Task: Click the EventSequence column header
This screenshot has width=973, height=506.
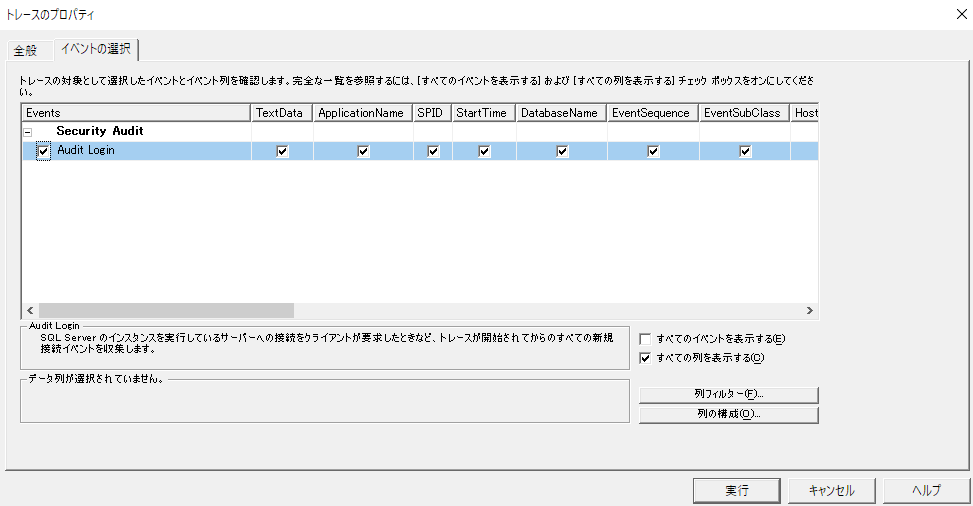Action: pos(653,113)
